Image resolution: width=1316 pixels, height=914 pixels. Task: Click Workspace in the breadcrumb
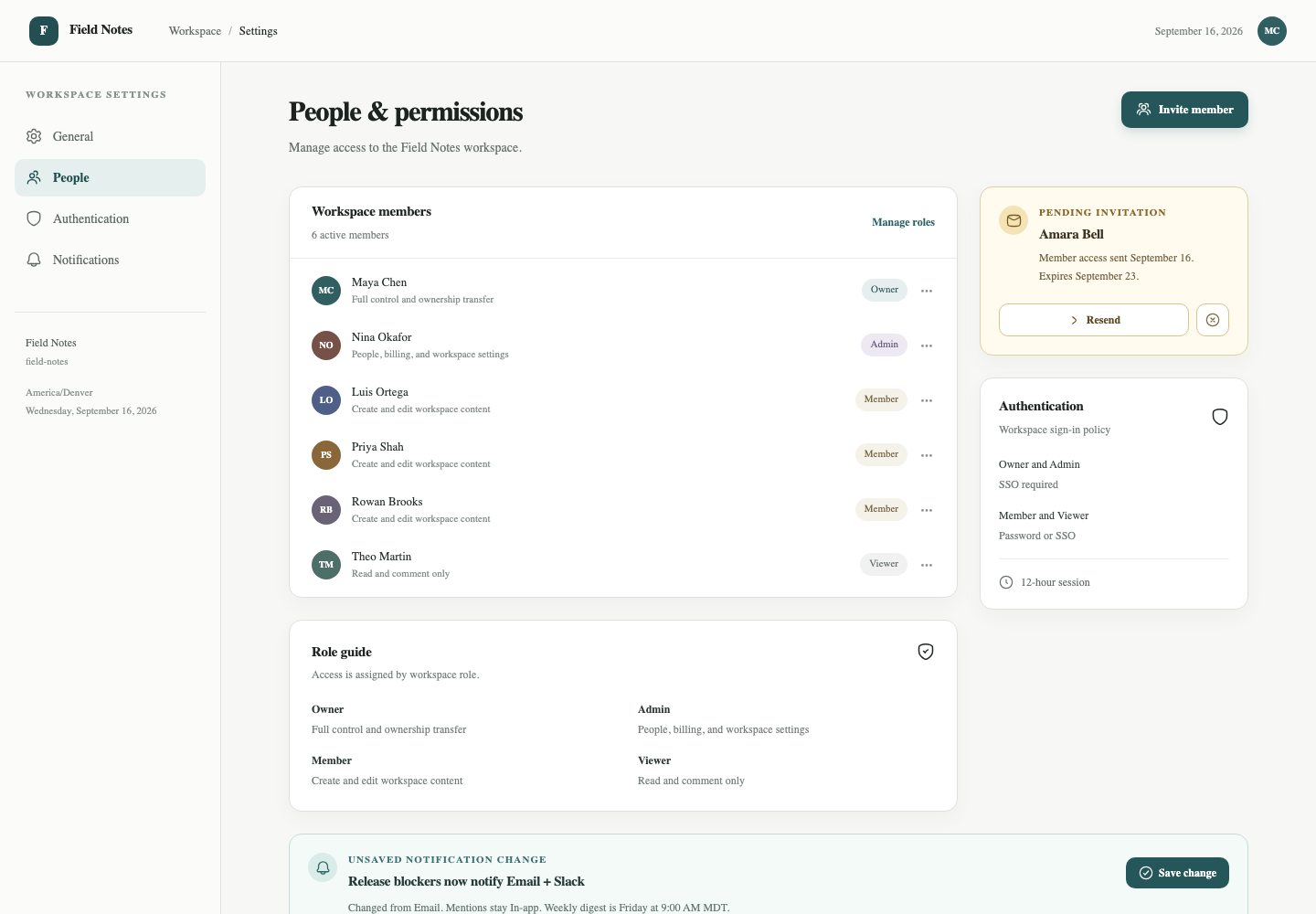[x=195, y=31]
